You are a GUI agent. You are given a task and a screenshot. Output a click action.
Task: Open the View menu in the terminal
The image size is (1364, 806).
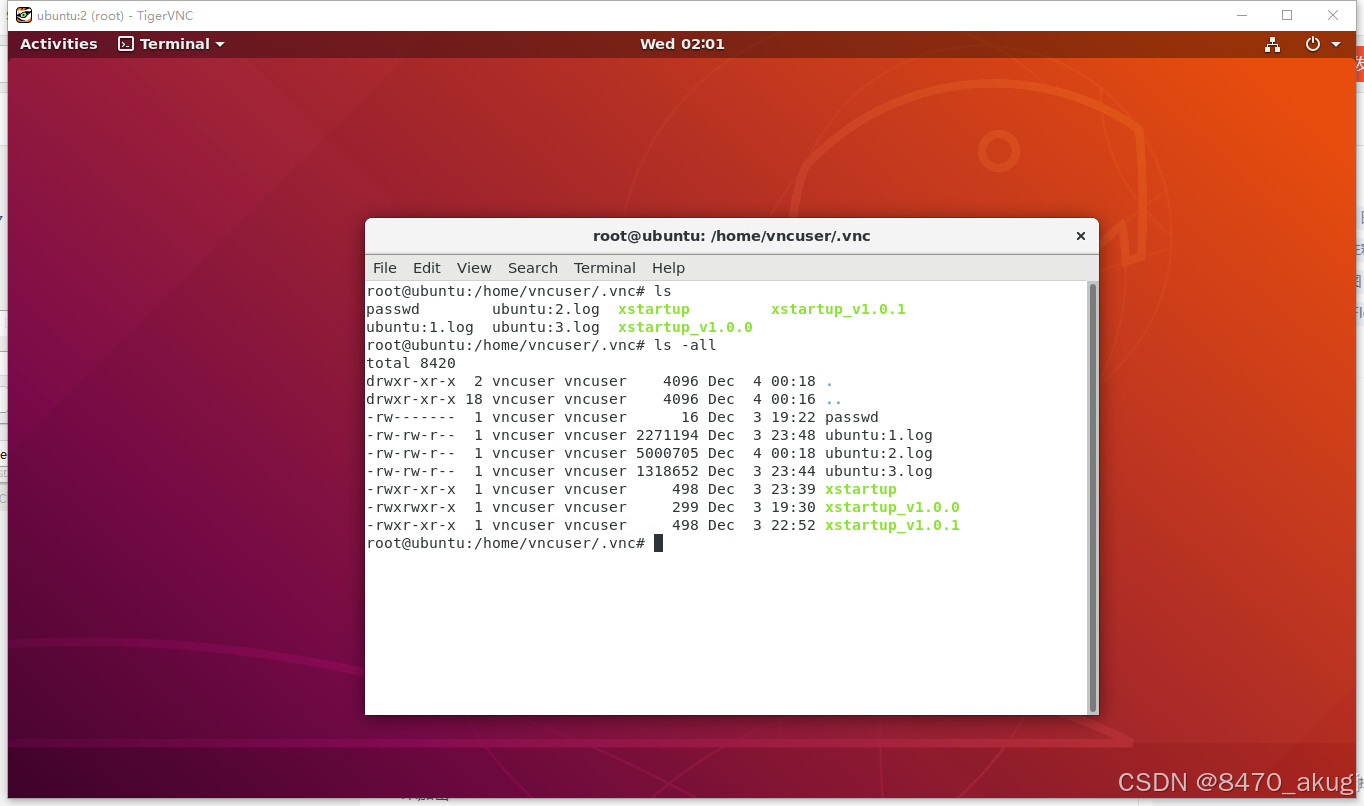point(473,268)
